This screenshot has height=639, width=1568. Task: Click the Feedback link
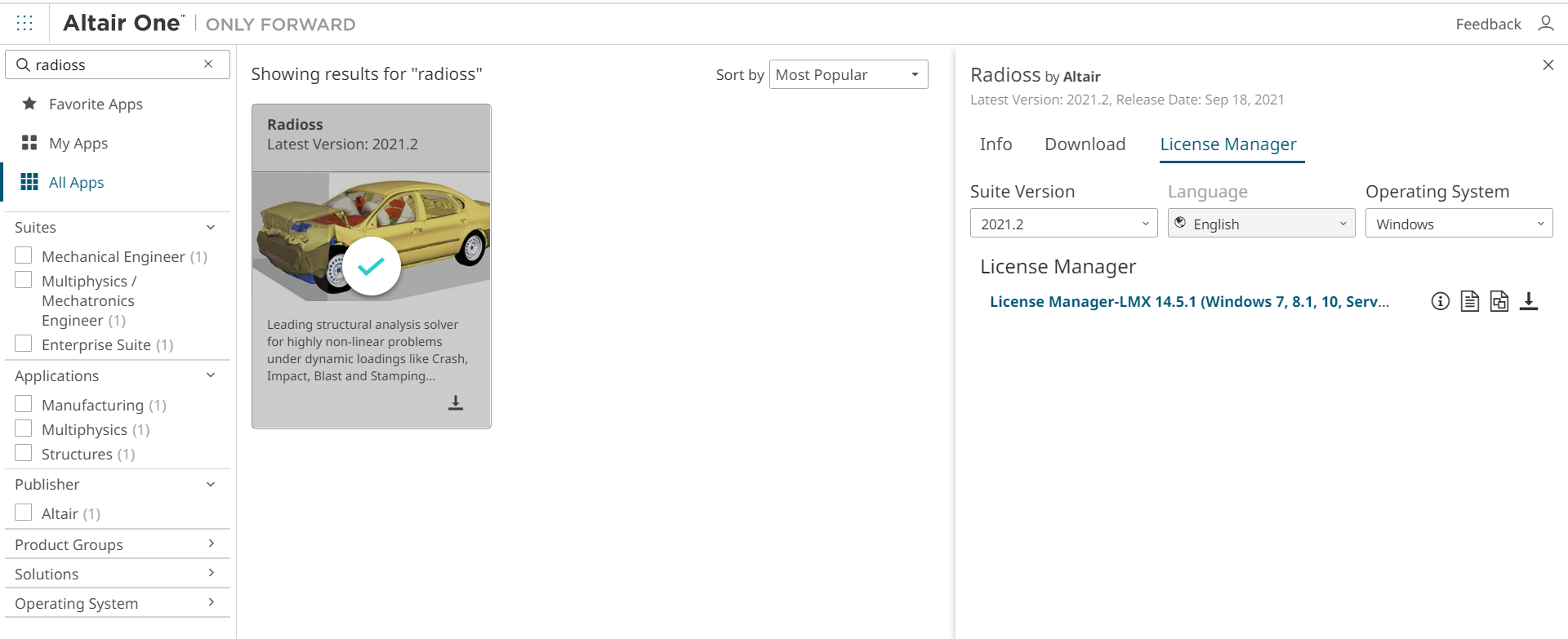point(1488,24)
